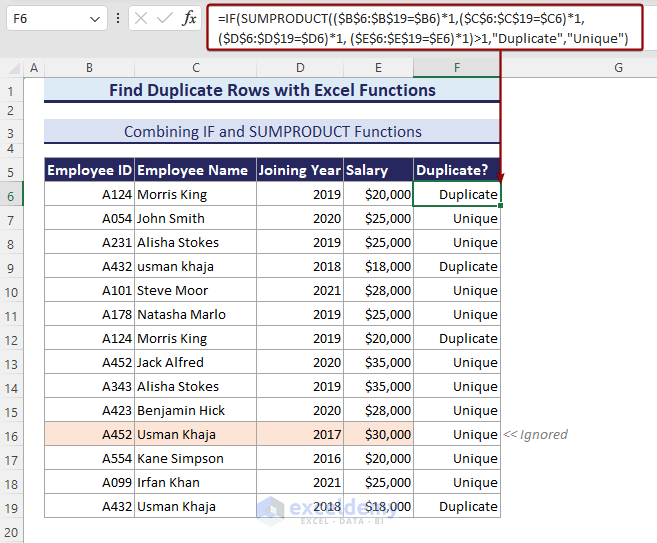657x543 pixels.
Task: Select column G header
Action: (x=618, y=68)
